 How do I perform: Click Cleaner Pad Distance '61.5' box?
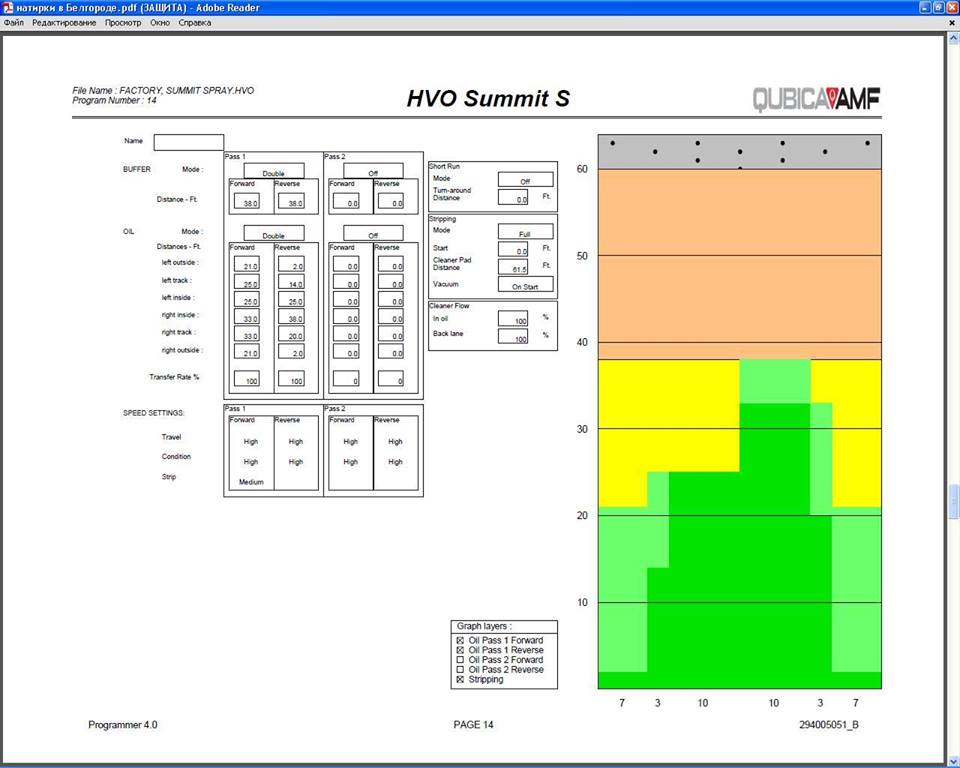(x=513, y=267)
